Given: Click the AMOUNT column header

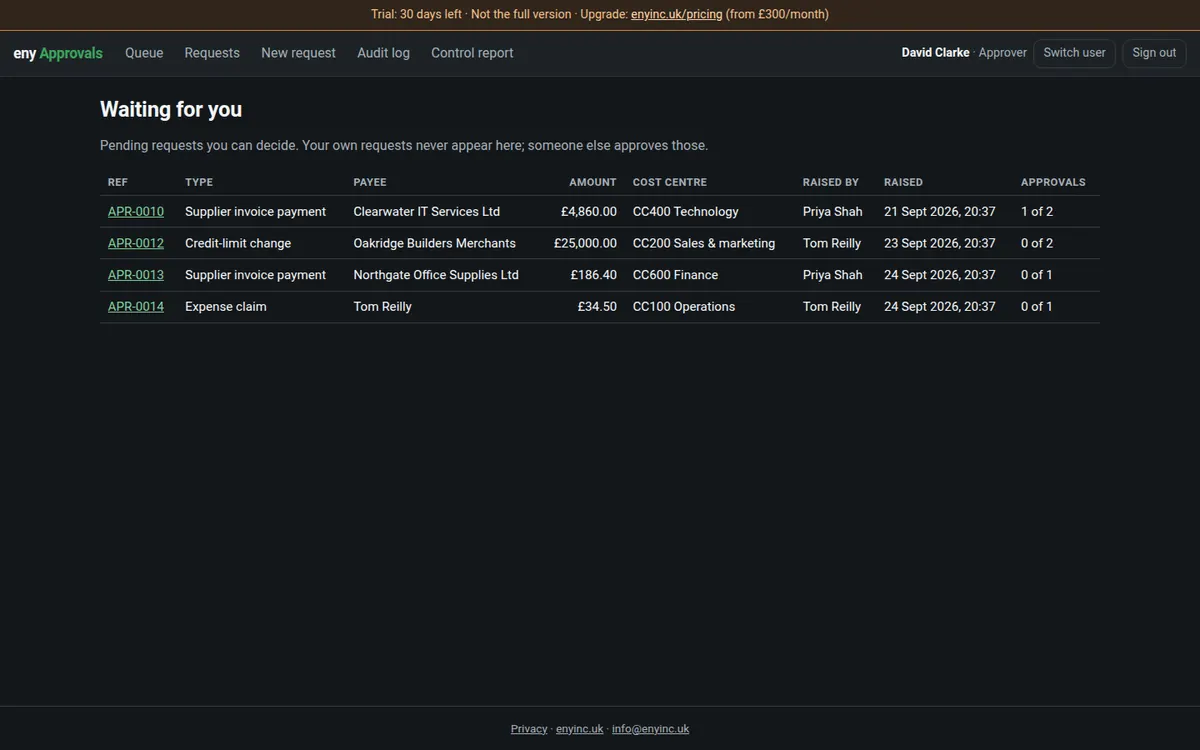Looking at the screenshot, I should (x=593, y=182).
